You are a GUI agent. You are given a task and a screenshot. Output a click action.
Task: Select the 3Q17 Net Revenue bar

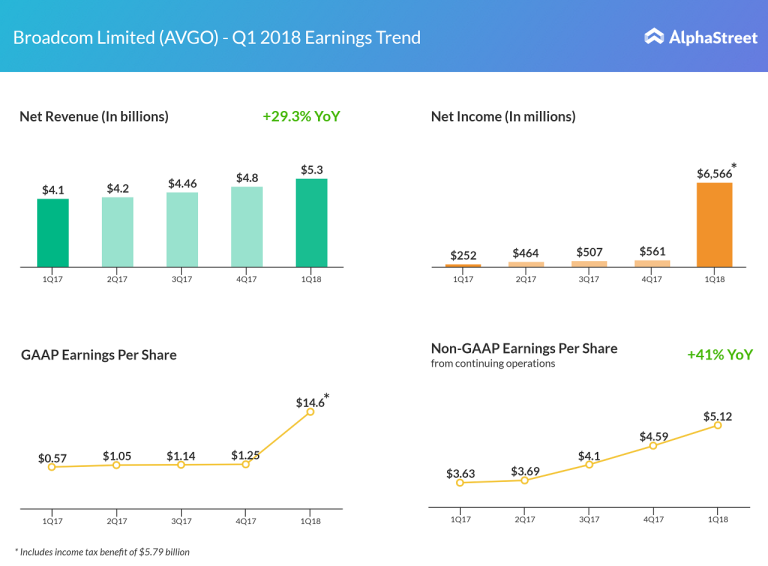click(x=182, y=229)
